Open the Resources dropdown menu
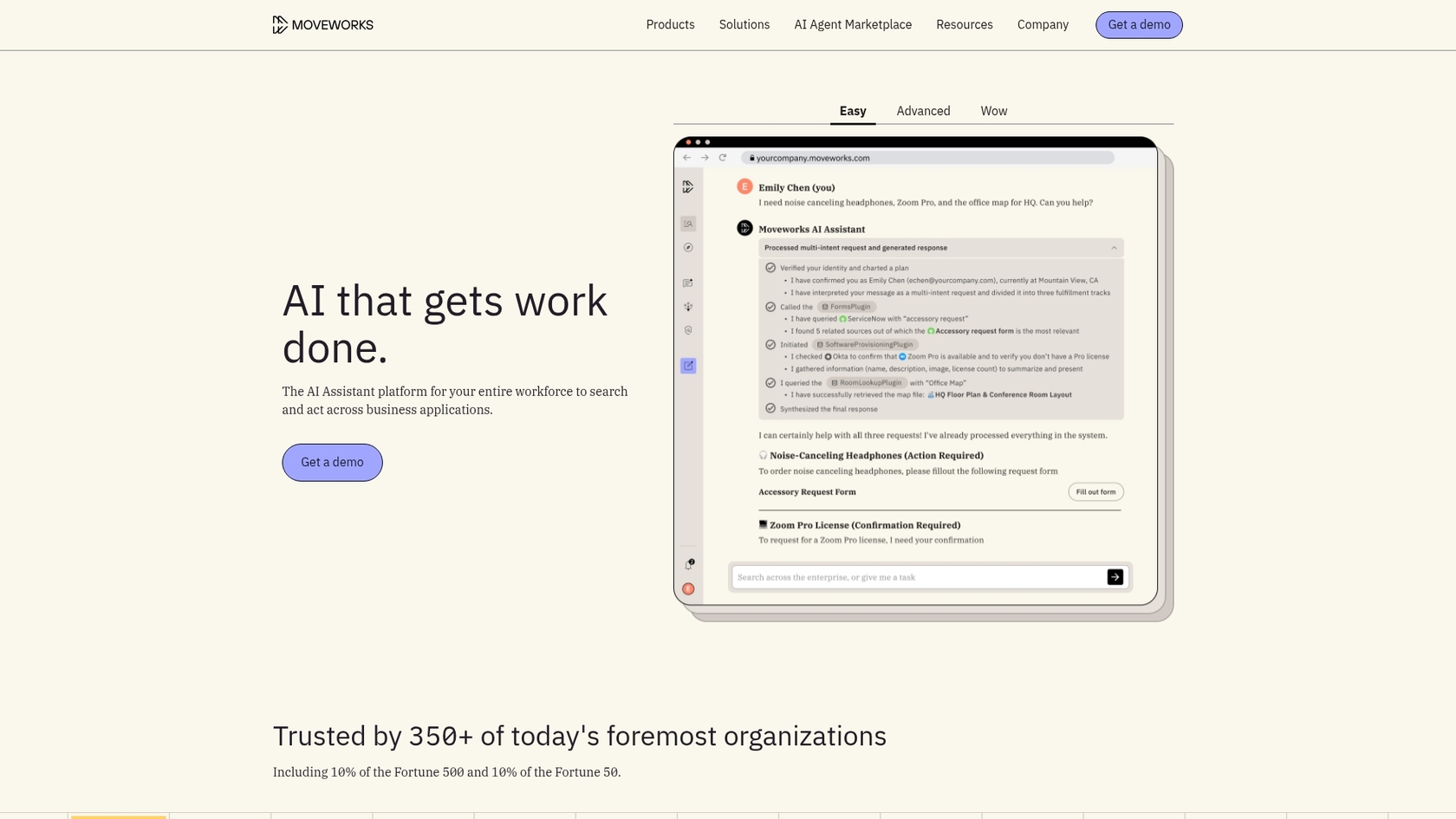The image size is (1456, 819). click(x=964, y=24)
